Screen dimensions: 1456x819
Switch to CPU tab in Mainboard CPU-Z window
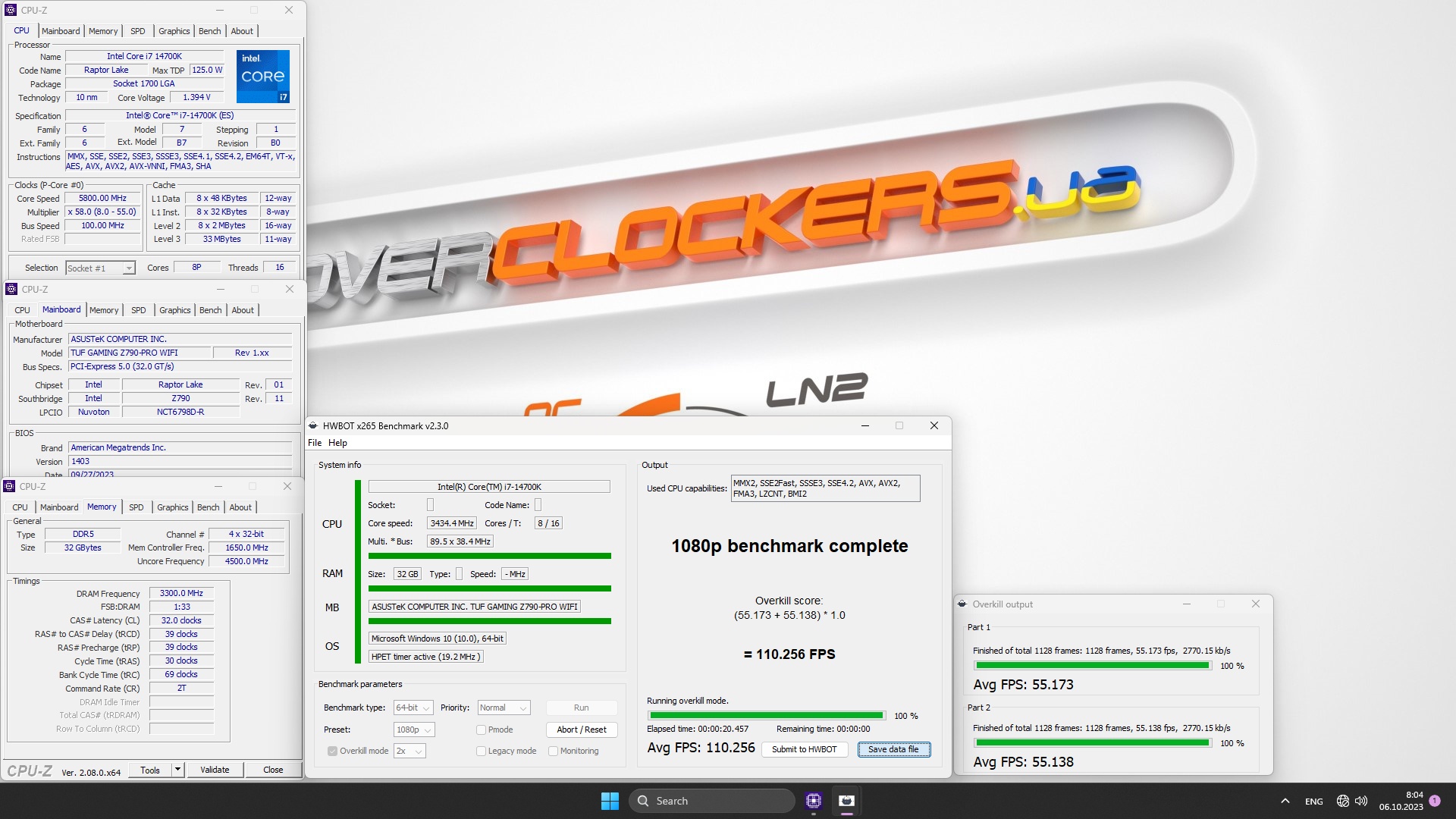[22, 310]
